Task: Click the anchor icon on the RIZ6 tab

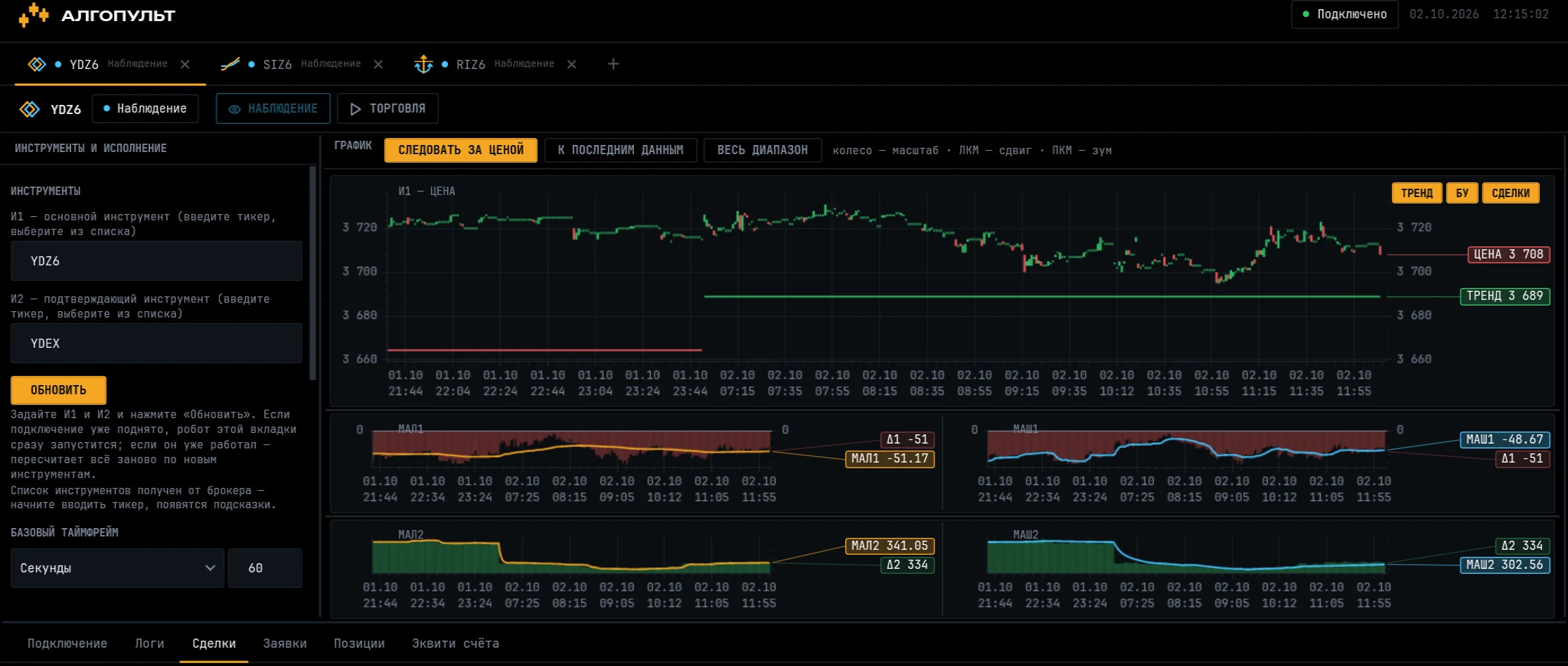Action: tap(423, 64)
